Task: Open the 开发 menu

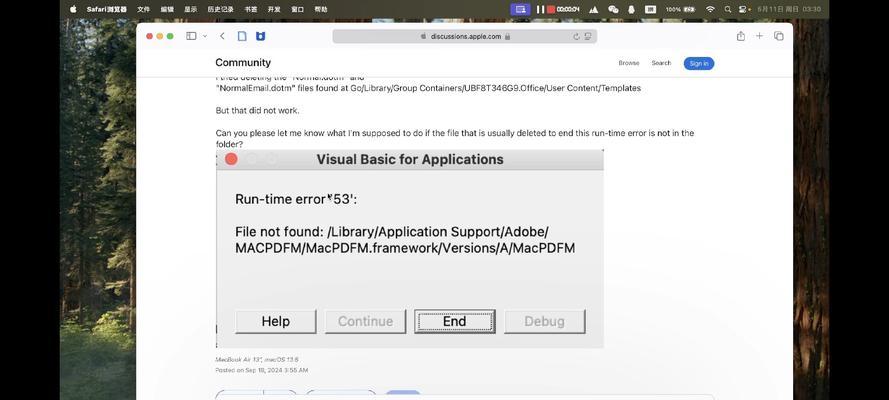Action: pos(274,10)
